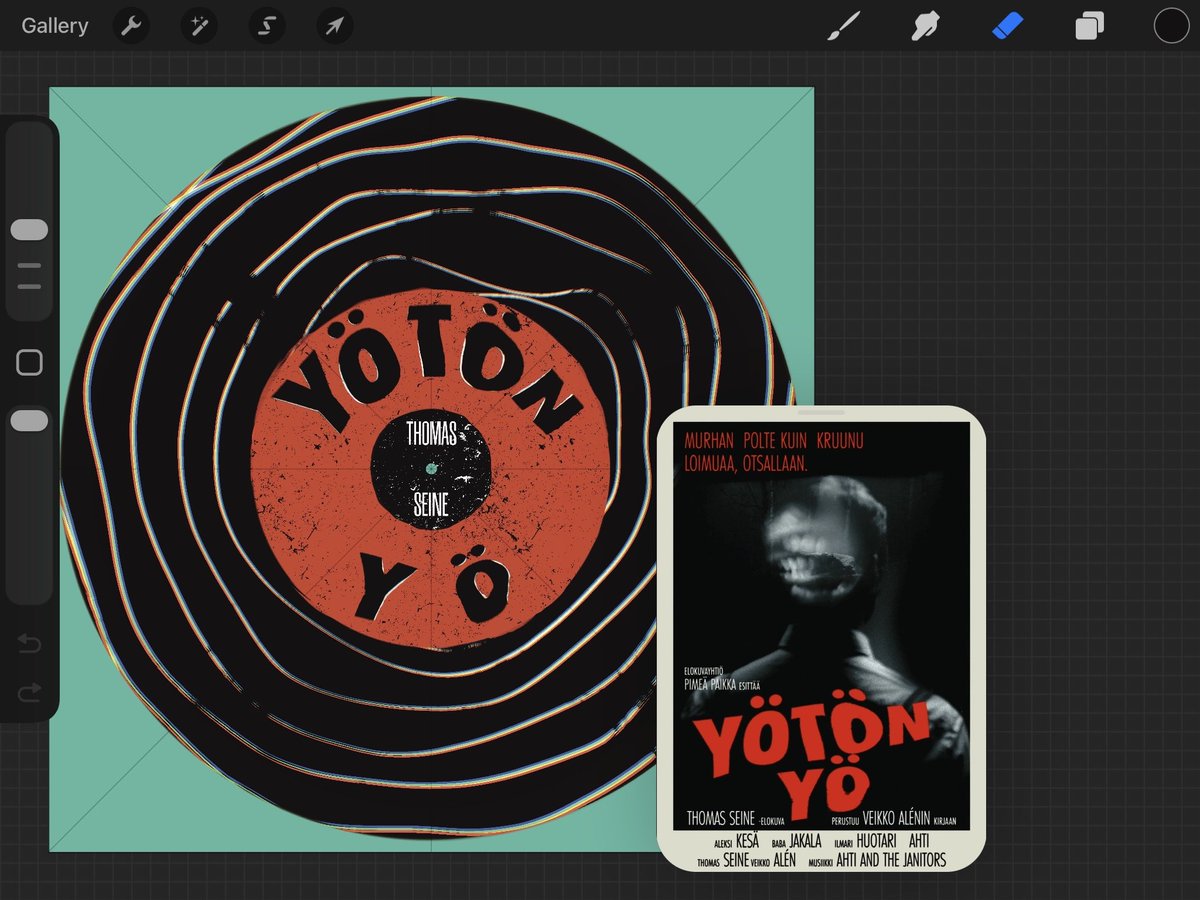
Task: Adjust the brush opacity slider
Action: (x=29, y=422)
